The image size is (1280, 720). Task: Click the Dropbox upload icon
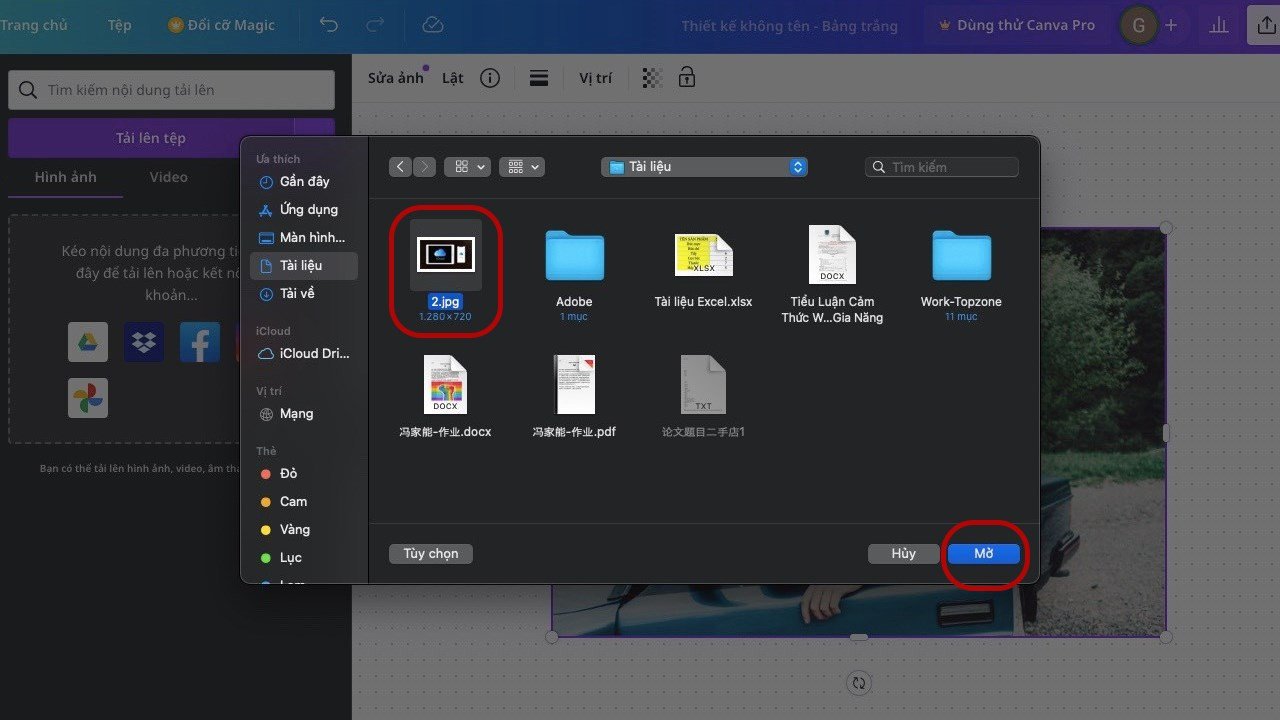pyautogui.click(x=144, y=342)
